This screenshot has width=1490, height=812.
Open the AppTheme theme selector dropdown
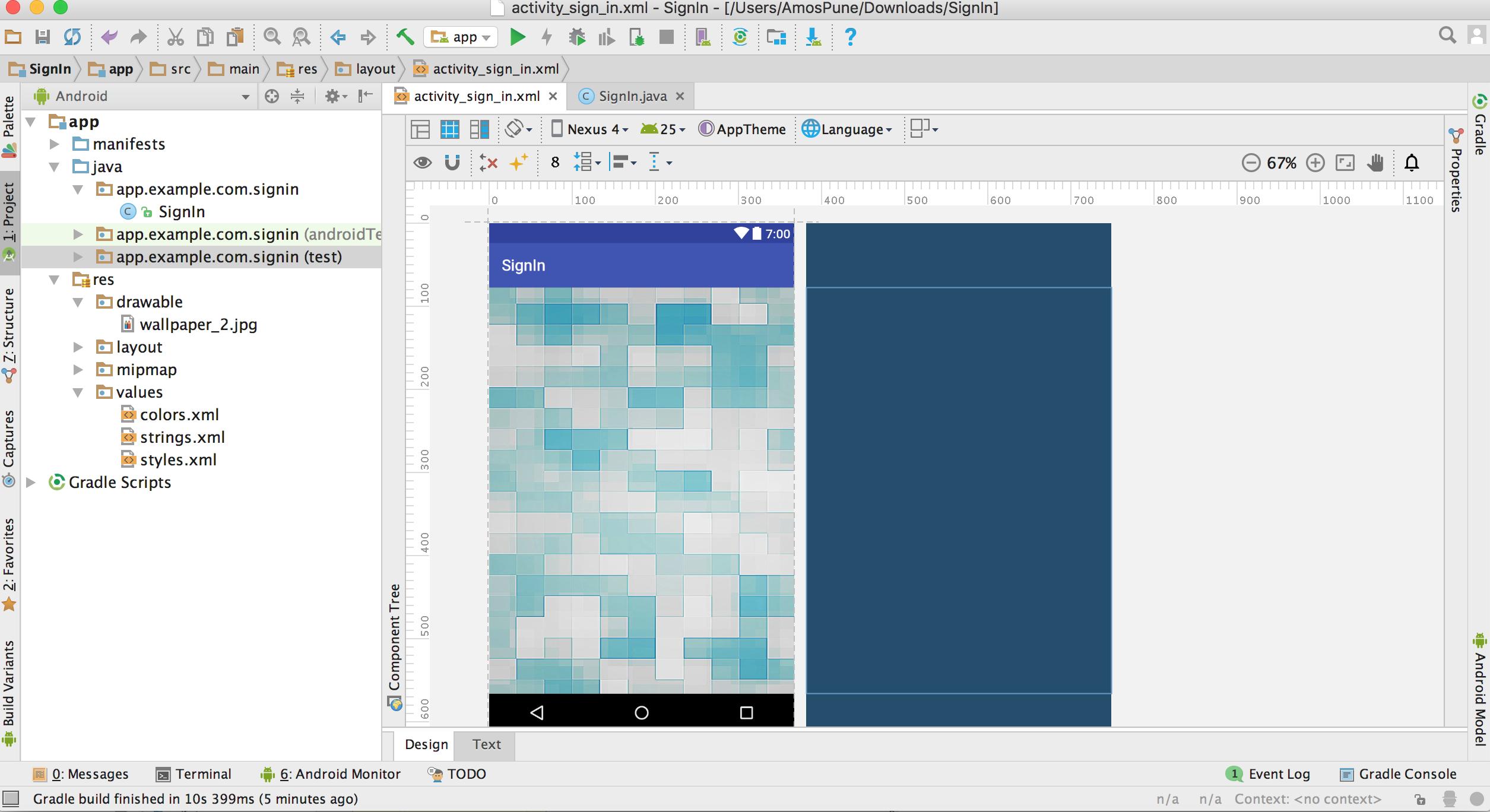(x=744, y=128)
